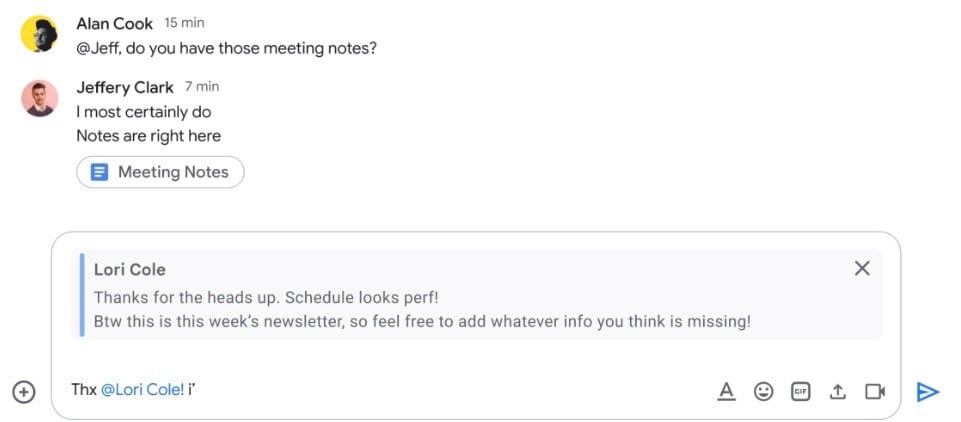Click the Jeffery Clark sender name
The width and height of the screenshot is (961, 422).
point(124,87)
